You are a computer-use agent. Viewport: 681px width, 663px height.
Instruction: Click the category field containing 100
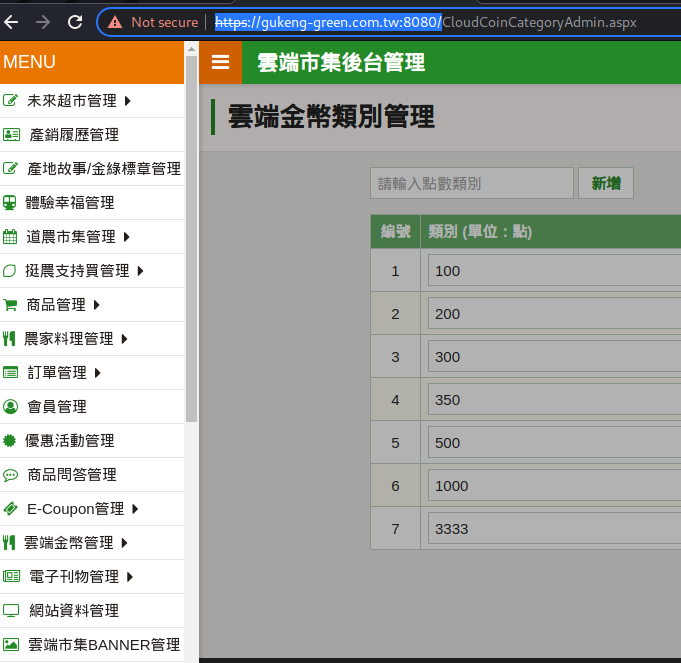[555, 270]
